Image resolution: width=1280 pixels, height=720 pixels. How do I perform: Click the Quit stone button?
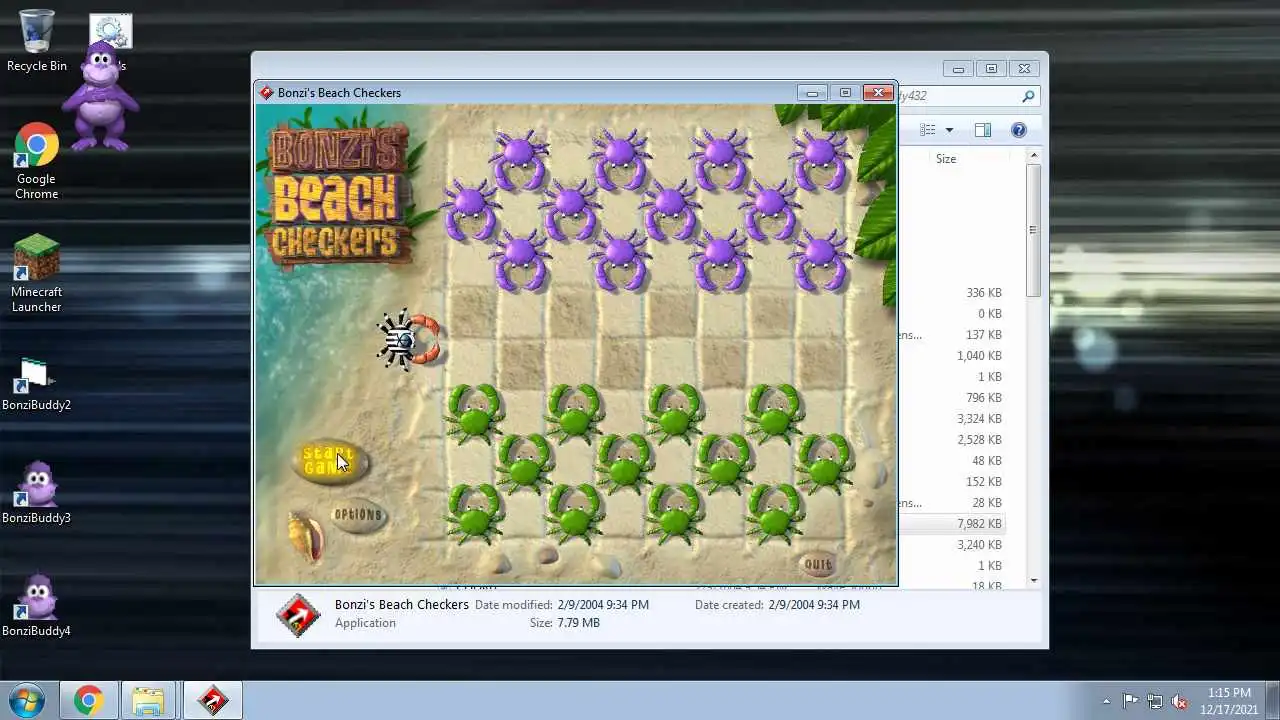point(818,564)
